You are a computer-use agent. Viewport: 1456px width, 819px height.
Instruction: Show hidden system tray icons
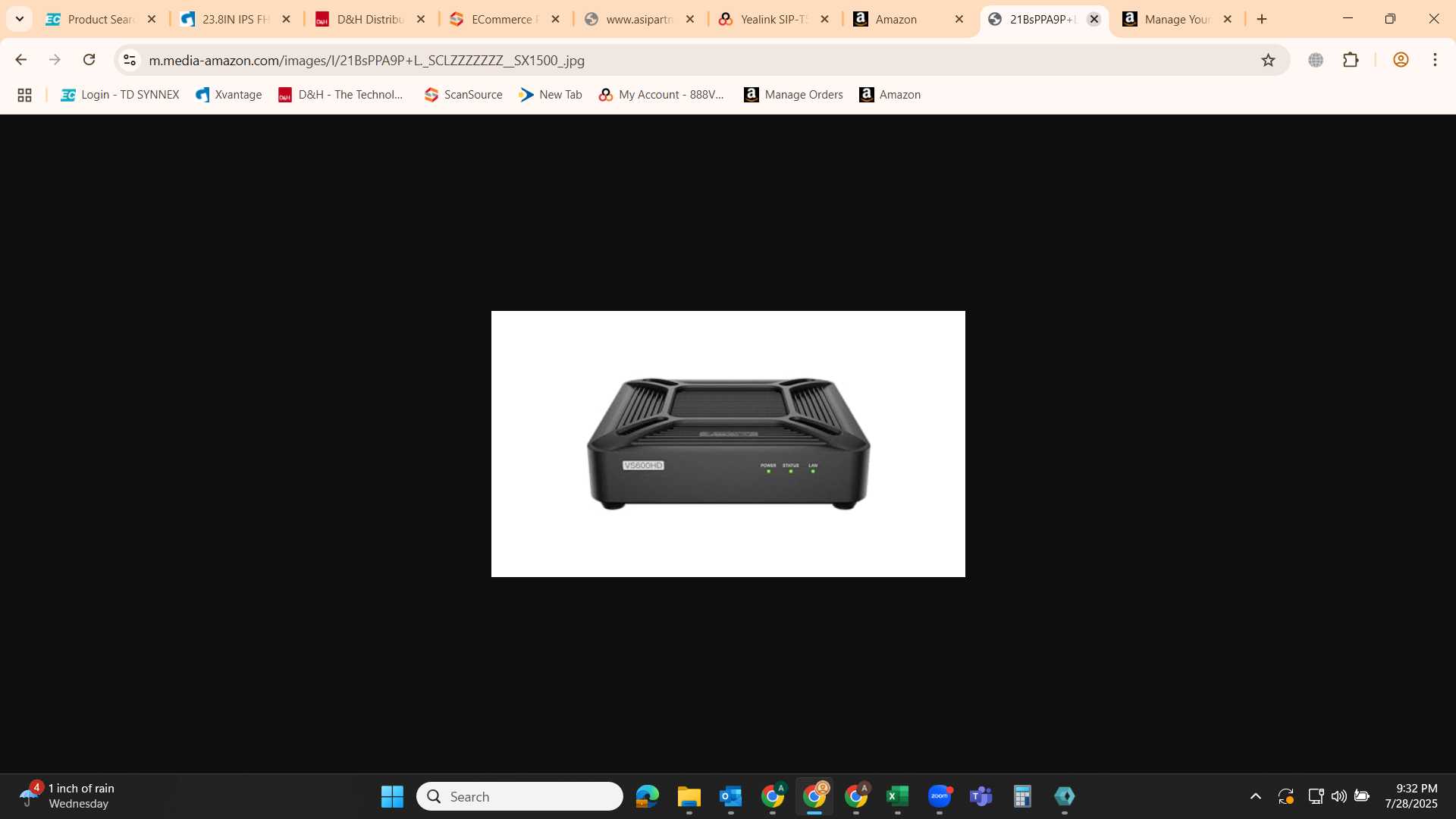click(x=1256, y=796)
